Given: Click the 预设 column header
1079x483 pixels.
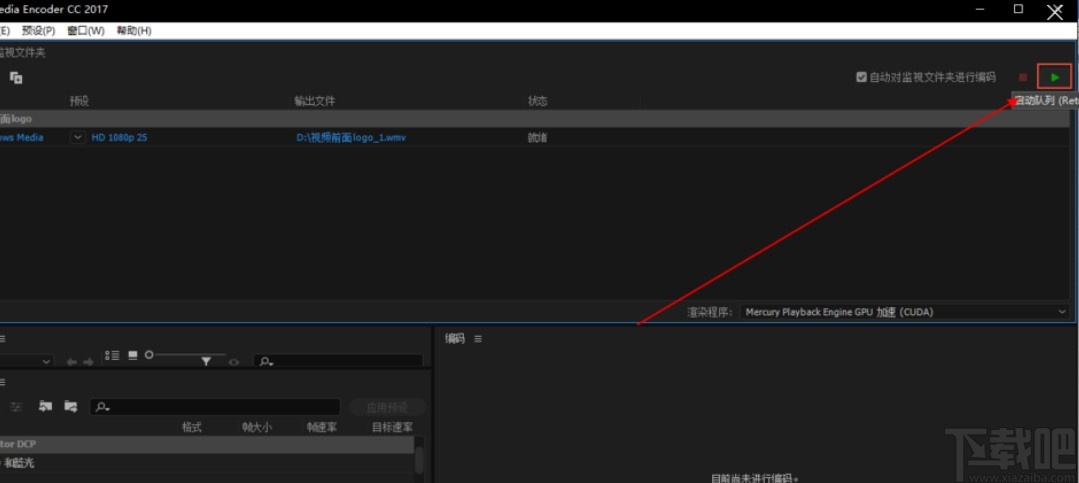Looking at the screenshot, I should tap(79, 101).
